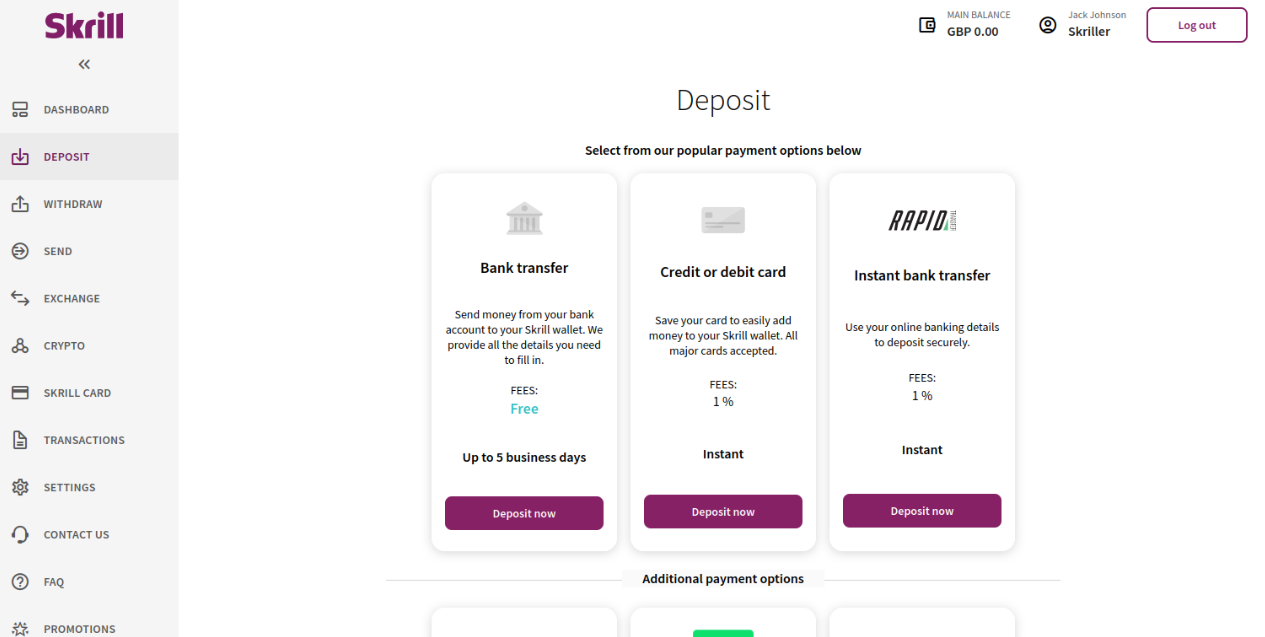The image size is (1265, 637).
Task: Click Deposit now under Credit or debit card
Action: click(723, 511)
